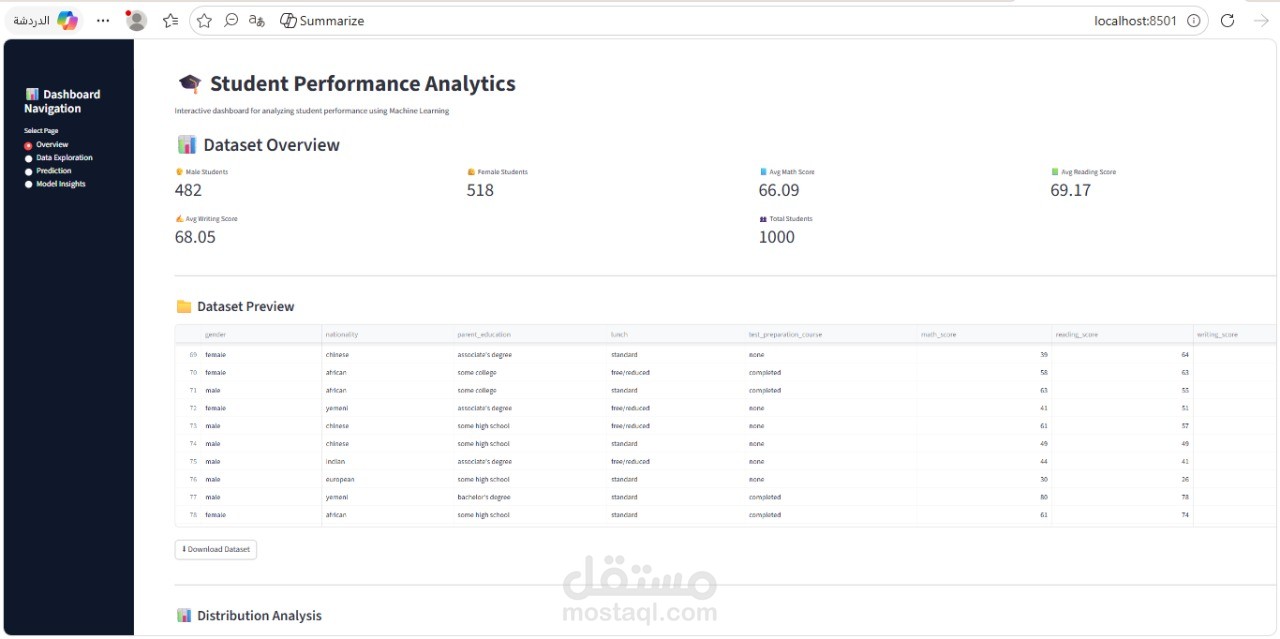Click the Summarize button in the address bar
1280x639 pixels.
tap(321, 20)
